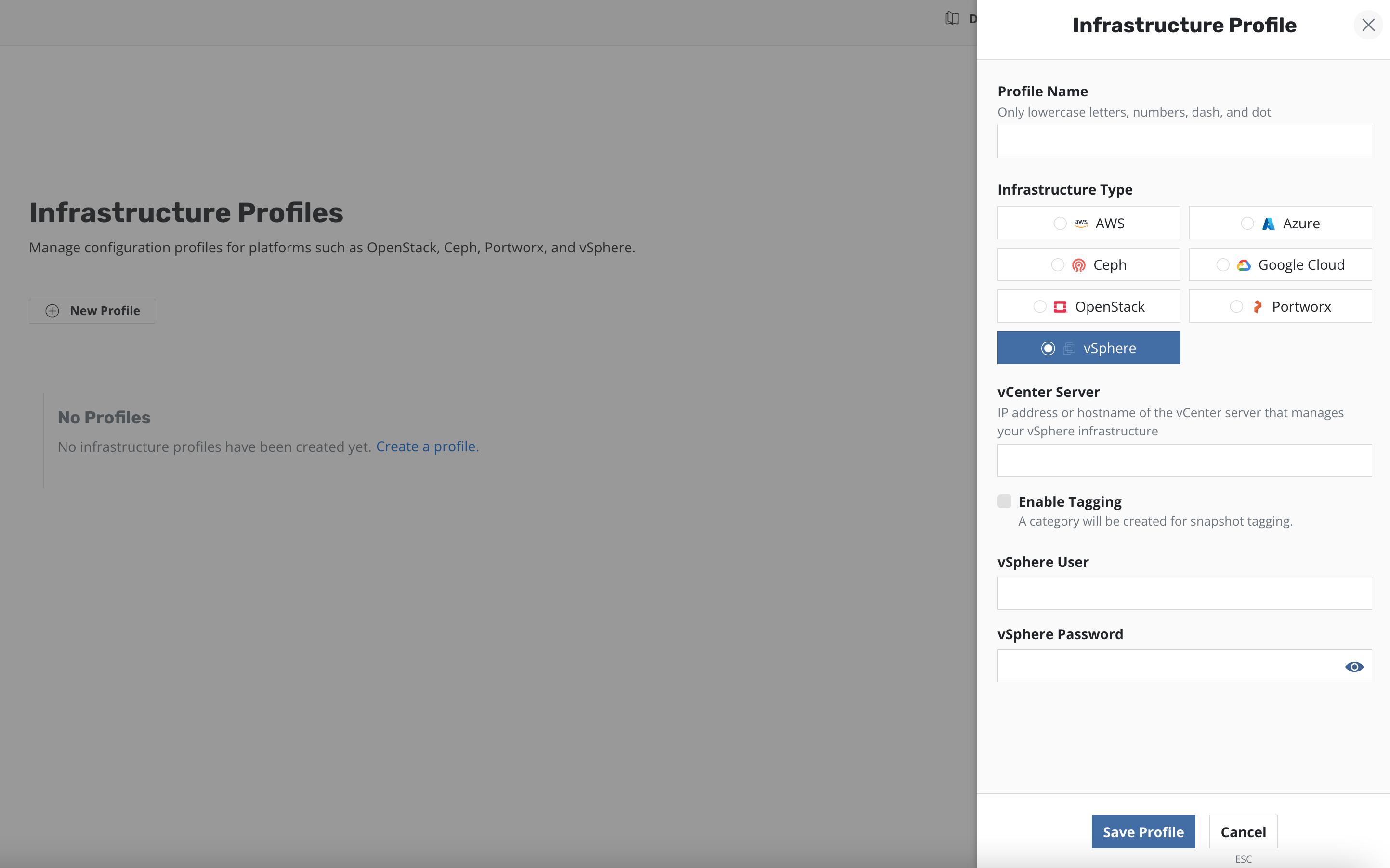The height and width of the screenshot is (868, 1390).
Task: Click the vSphere logo icon
Action: (x=1069, y=348)
